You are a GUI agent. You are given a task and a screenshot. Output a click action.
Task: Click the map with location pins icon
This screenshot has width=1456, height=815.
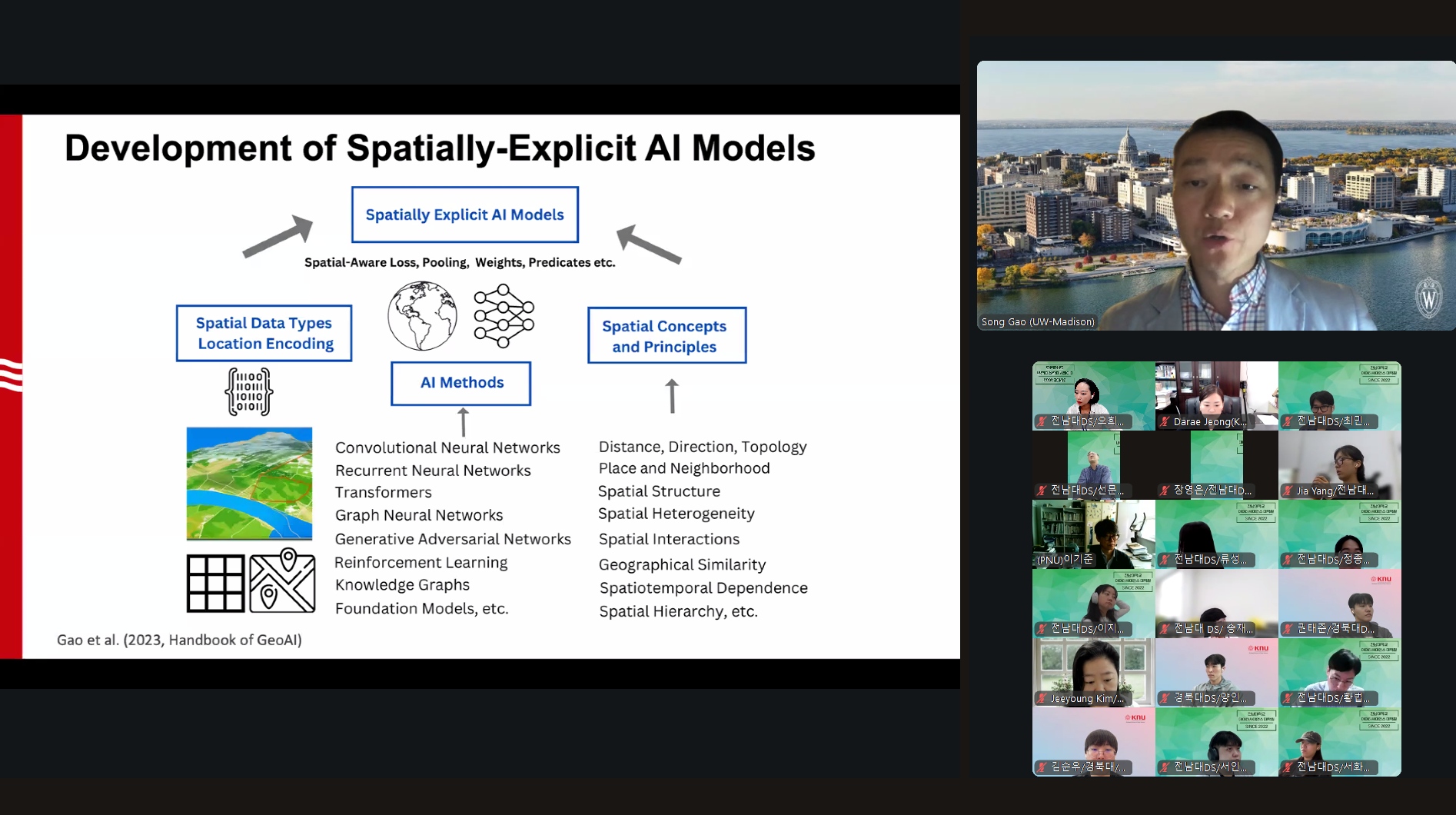pos(282,580)
